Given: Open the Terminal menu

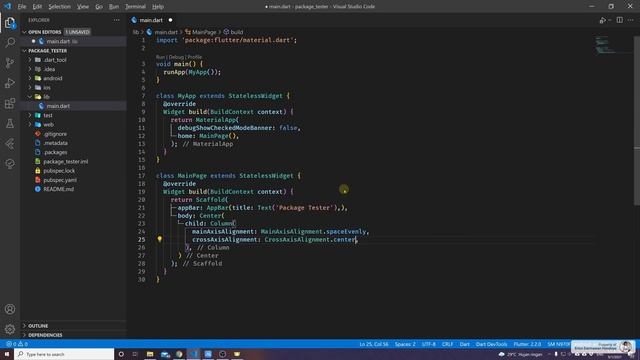Looking at the screenshot, I should coord(135,7).
